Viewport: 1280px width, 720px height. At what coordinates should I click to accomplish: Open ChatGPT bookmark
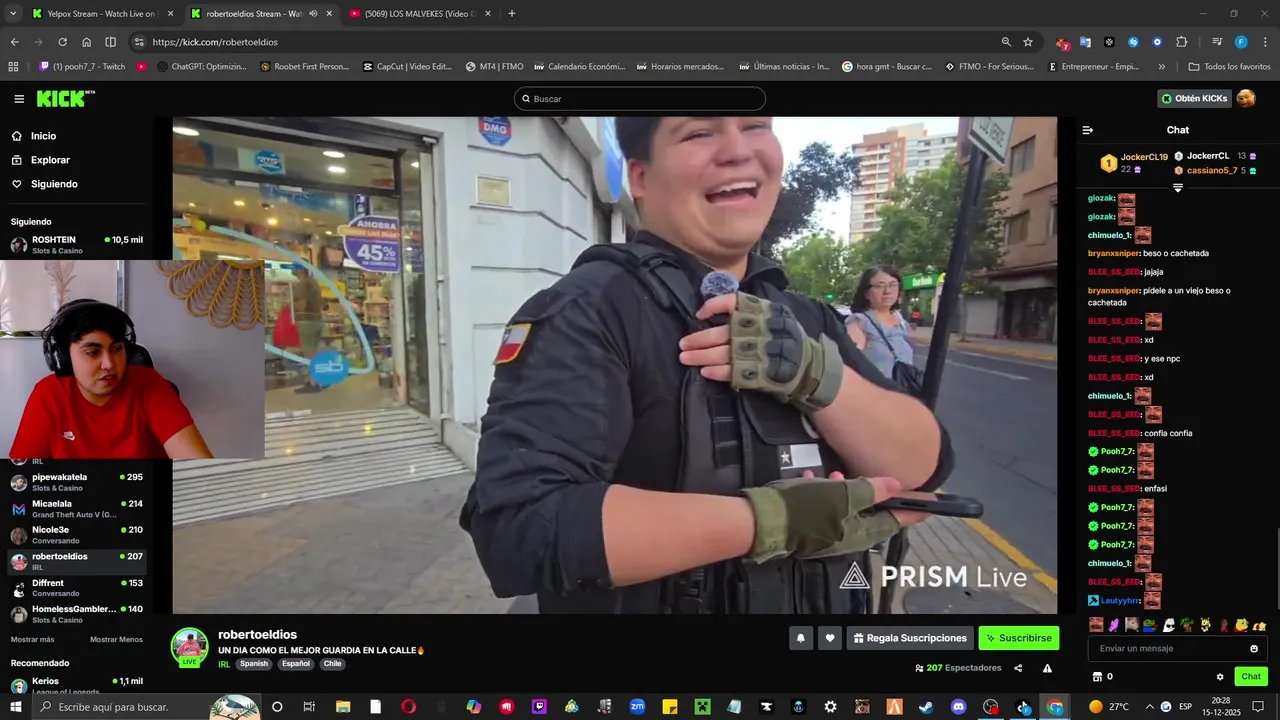click(201, 67)
